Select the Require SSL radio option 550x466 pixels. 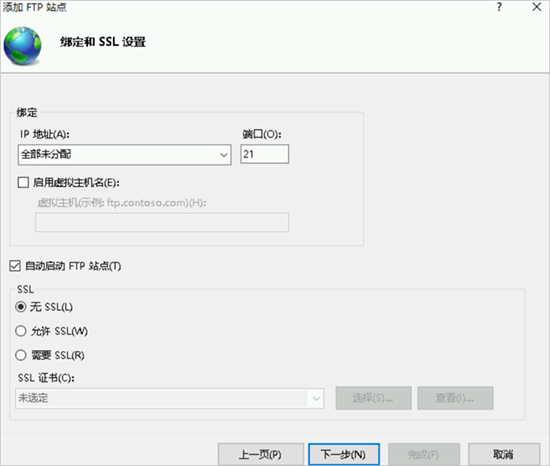[21, 355]
